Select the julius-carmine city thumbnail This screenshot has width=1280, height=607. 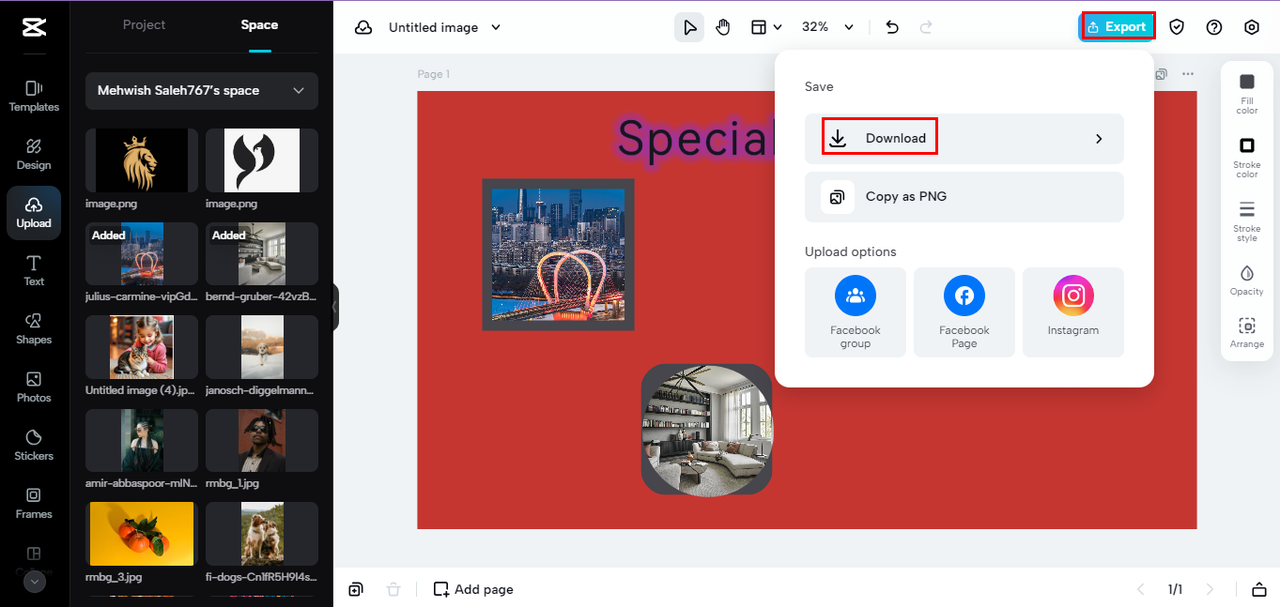(x=141, y=254)
